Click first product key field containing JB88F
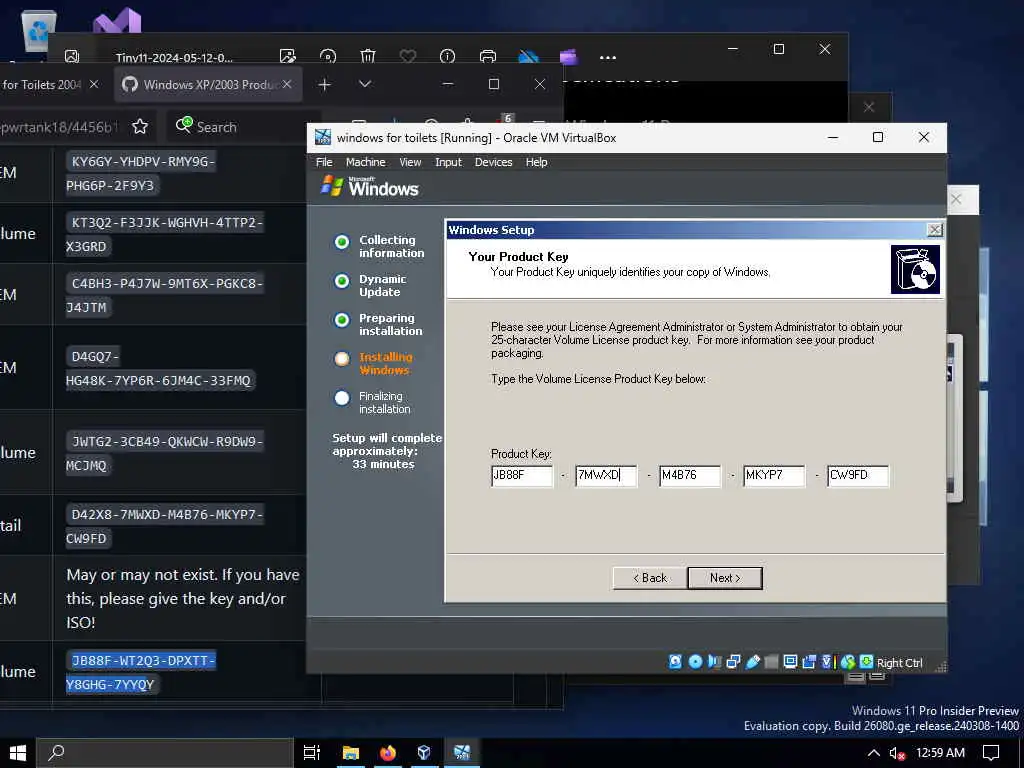1024x768 pixels. (x=522, y=475)
